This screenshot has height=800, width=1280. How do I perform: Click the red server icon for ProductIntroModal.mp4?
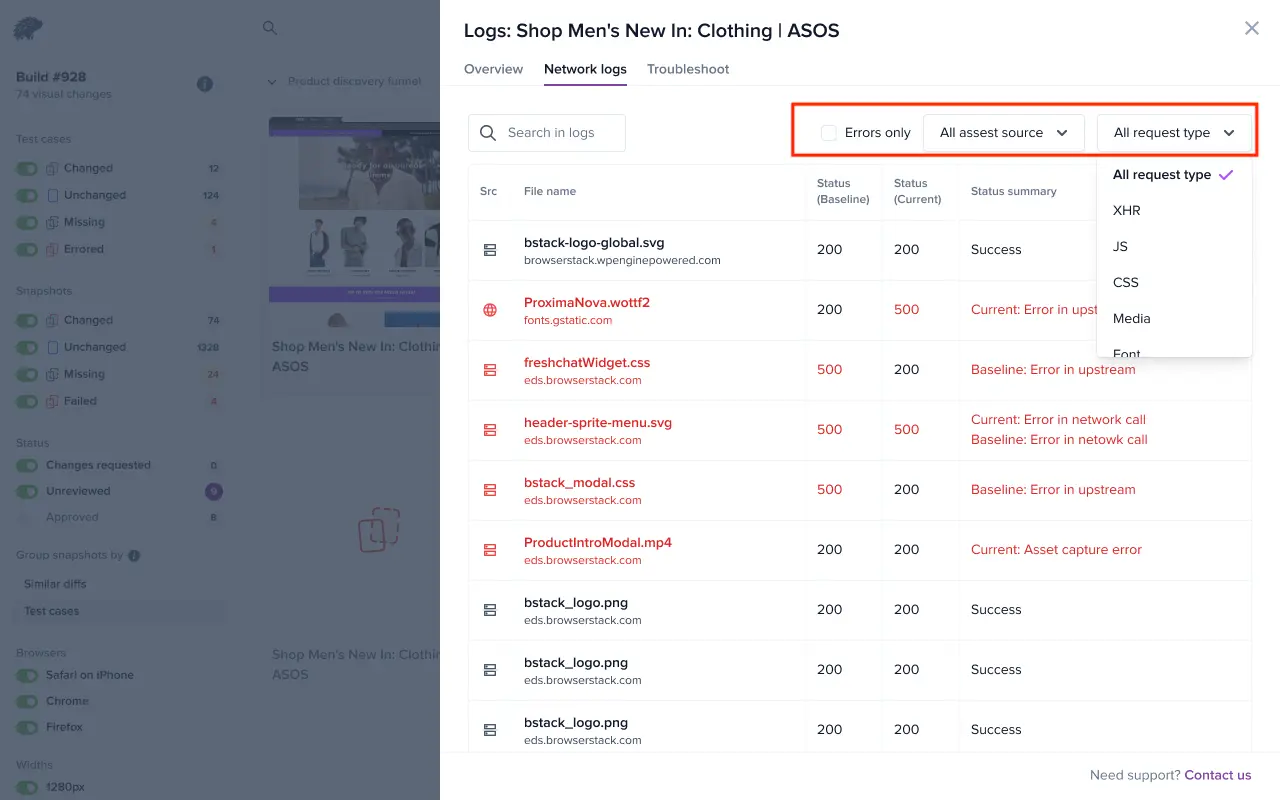[490, 550]
